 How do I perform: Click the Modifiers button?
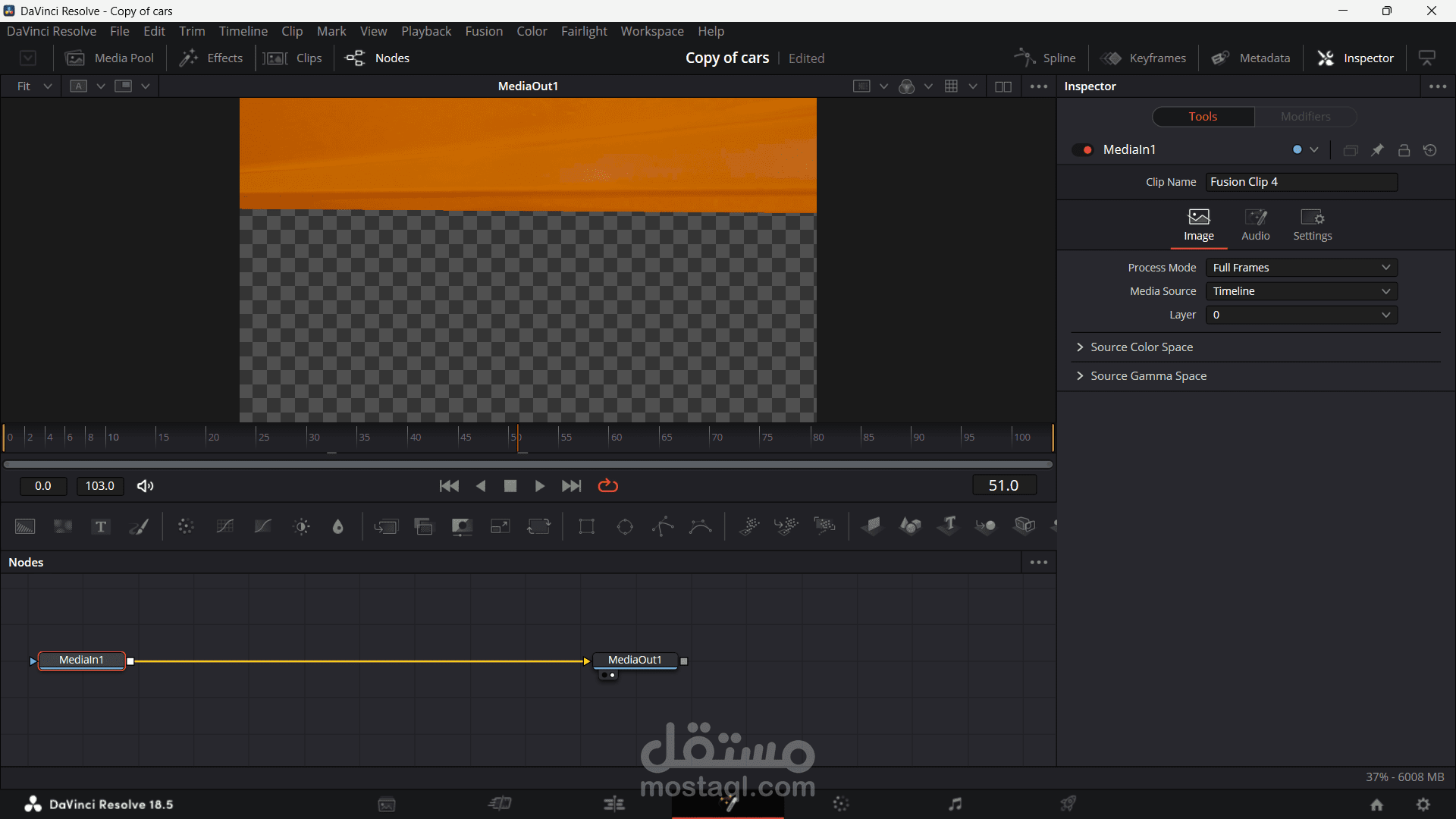coord(1305,117)
